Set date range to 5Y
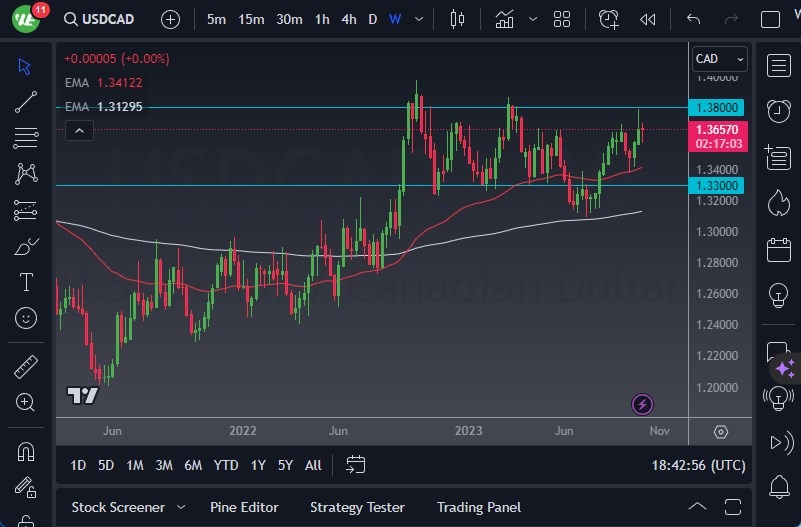The image size is (801, 527). [285, 465]
